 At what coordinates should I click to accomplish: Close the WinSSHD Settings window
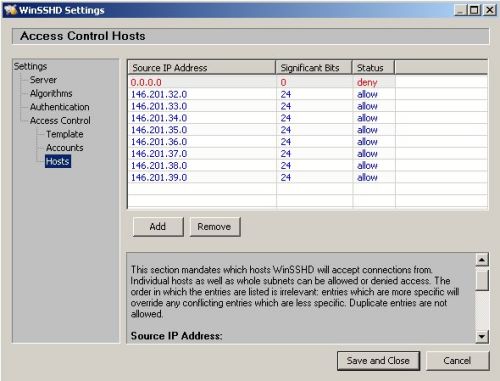[490, 10]
